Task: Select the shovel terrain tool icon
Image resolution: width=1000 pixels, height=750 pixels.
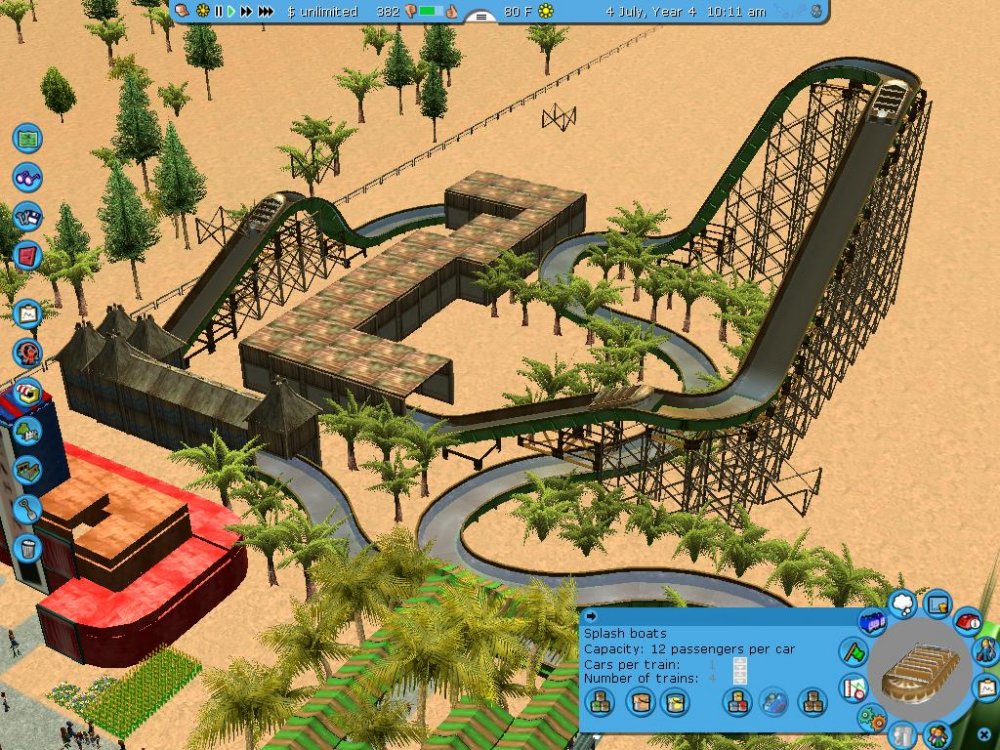Action: pyautogui.click(x=27, y=508)
